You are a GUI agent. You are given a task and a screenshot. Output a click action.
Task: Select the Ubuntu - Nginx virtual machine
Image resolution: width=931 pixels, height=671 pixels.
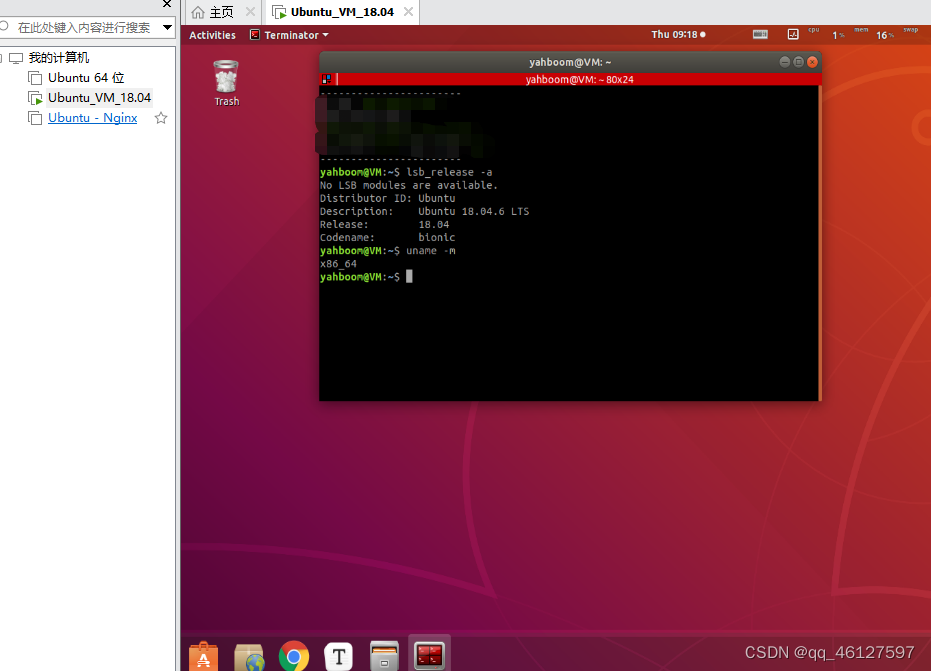coord(91,118)
